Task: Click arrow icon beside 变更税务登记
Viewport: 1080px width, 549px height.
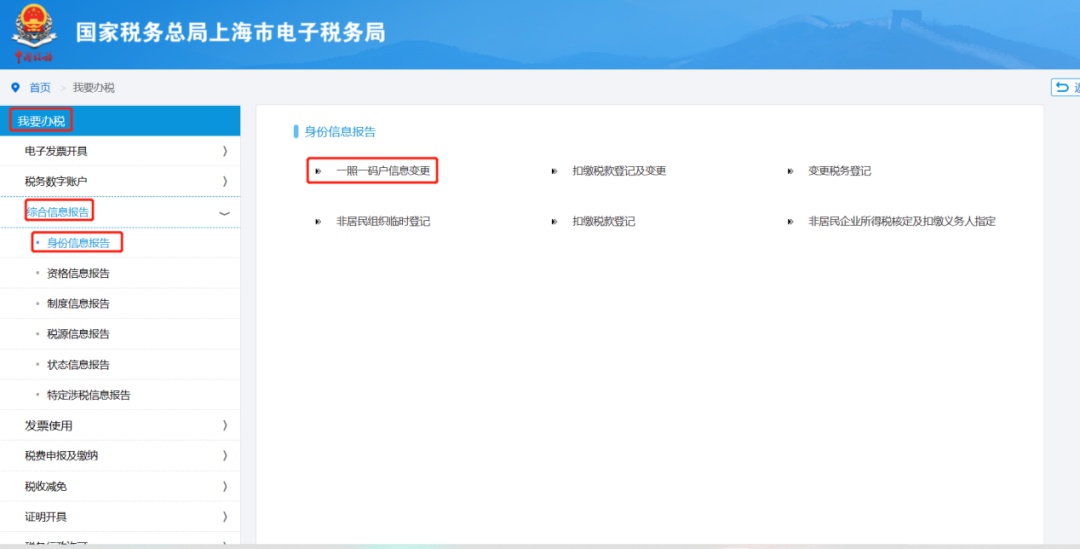Action: click(x=790, y=171)
